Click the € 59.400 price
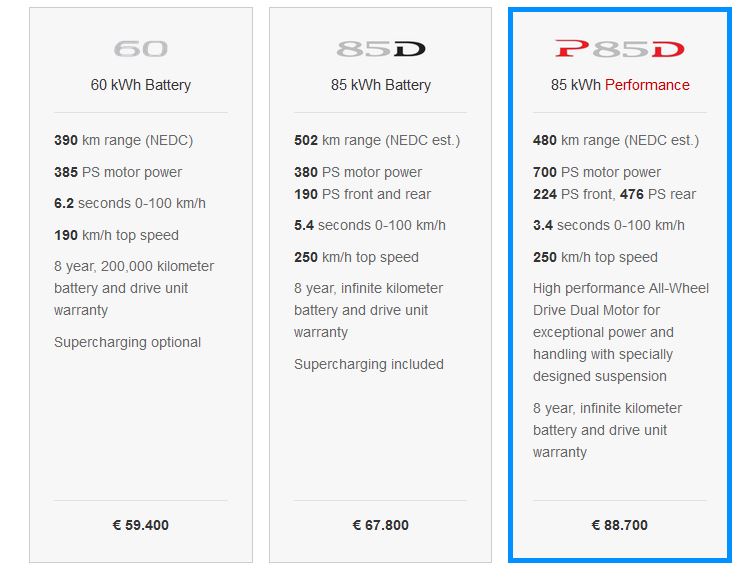This screenshot has width=743, height=577. point(141,525)
